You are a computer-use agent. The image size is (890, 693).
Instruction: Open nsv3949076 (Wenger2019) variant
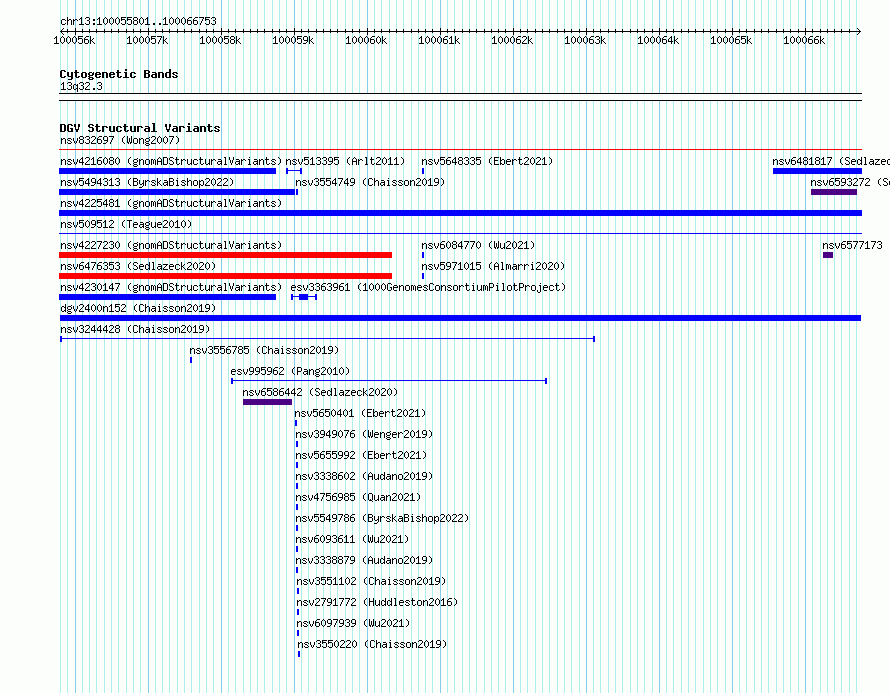(364, 434)
